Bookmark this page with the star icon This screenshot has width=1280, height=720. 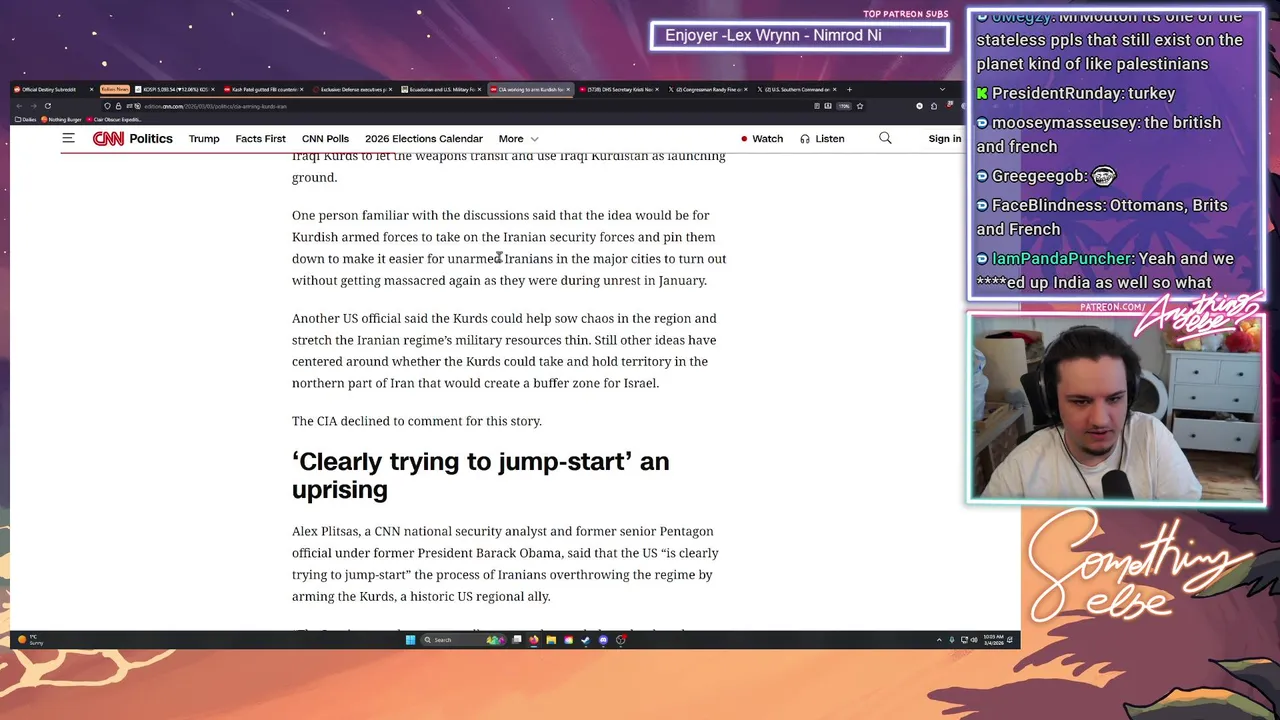coord(860,106)
